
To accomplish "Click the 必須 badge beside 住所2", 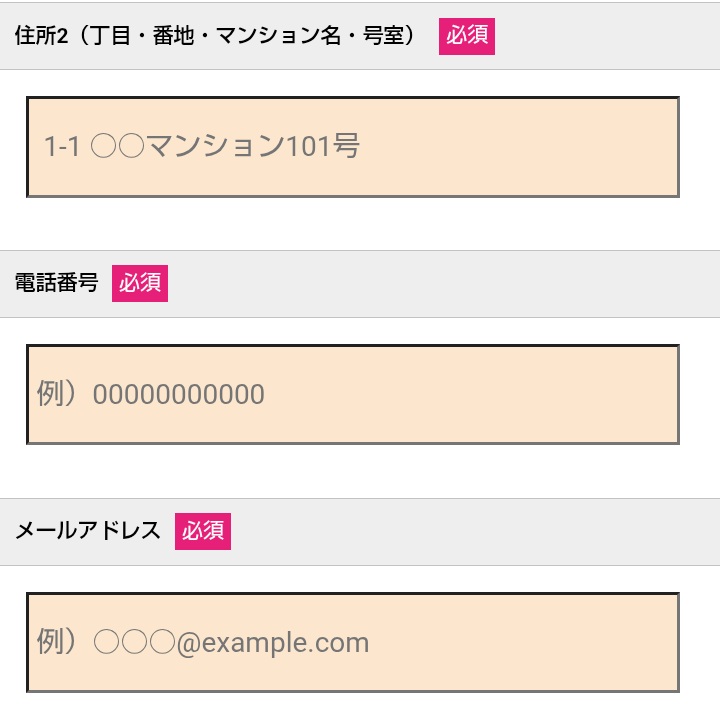I will pos(467,36).
